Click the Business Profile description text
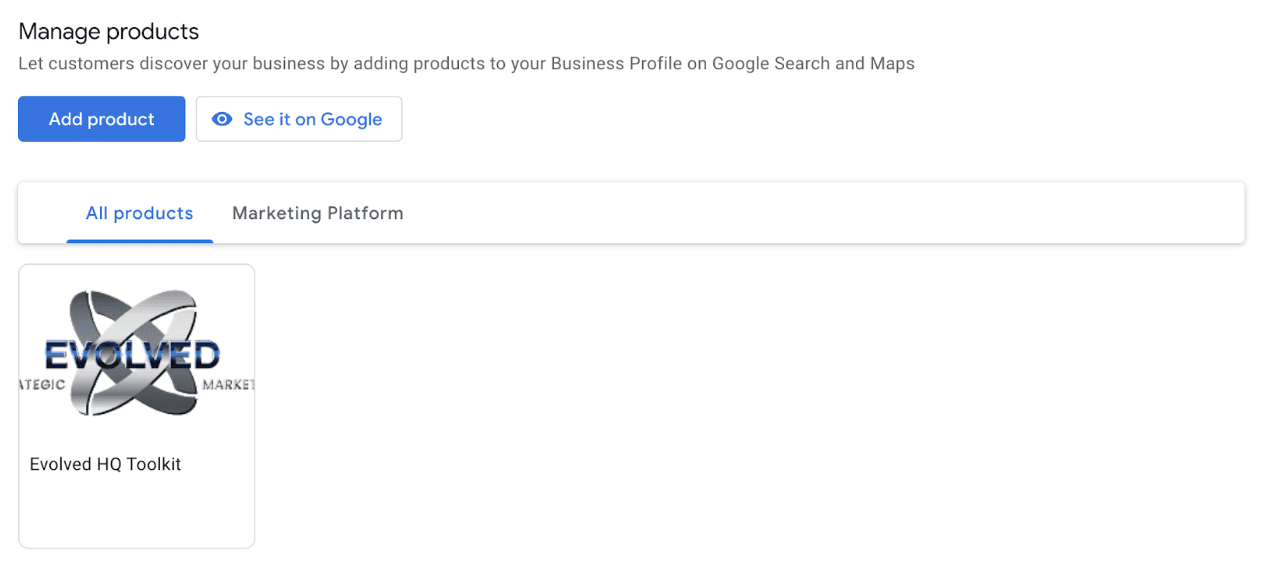Screen dimensions: 1274x574 (x=466, y=63)
